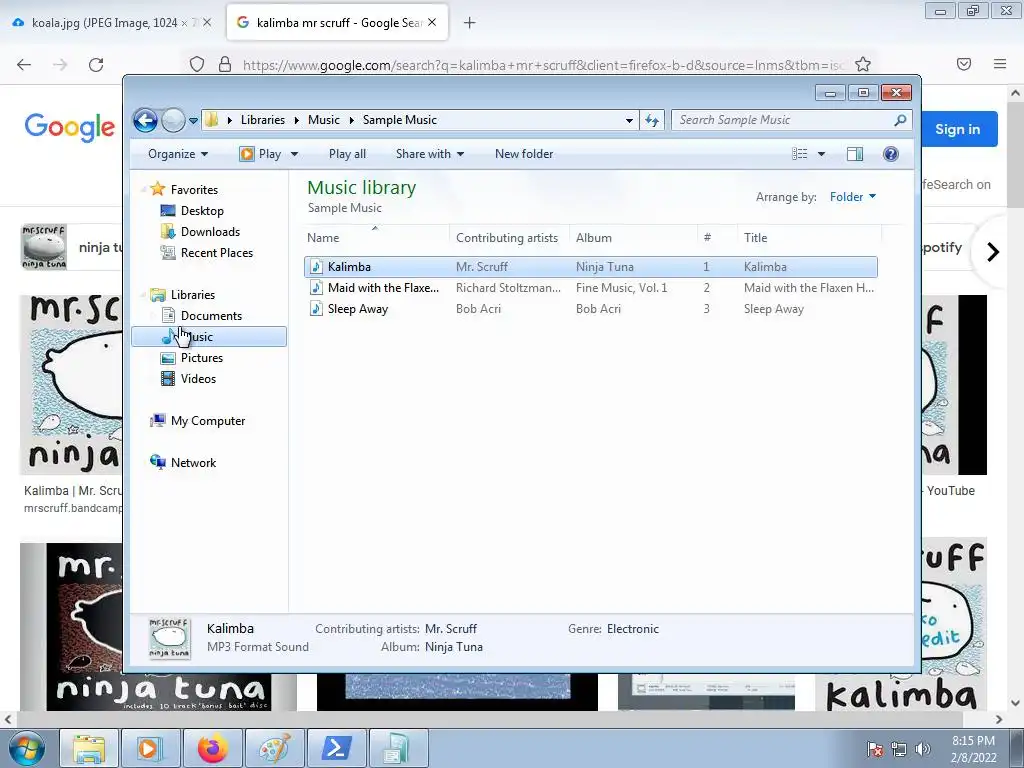Close the kalimba mr scruff tab
Screen dimensions: 1024x768
pos(432,22)
